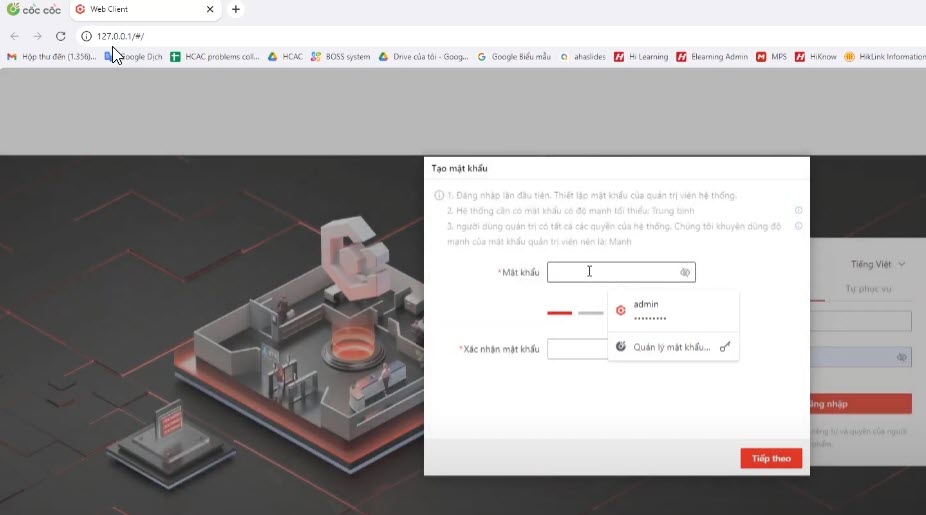Reload the page with the refresh icon

pos(60,36)
